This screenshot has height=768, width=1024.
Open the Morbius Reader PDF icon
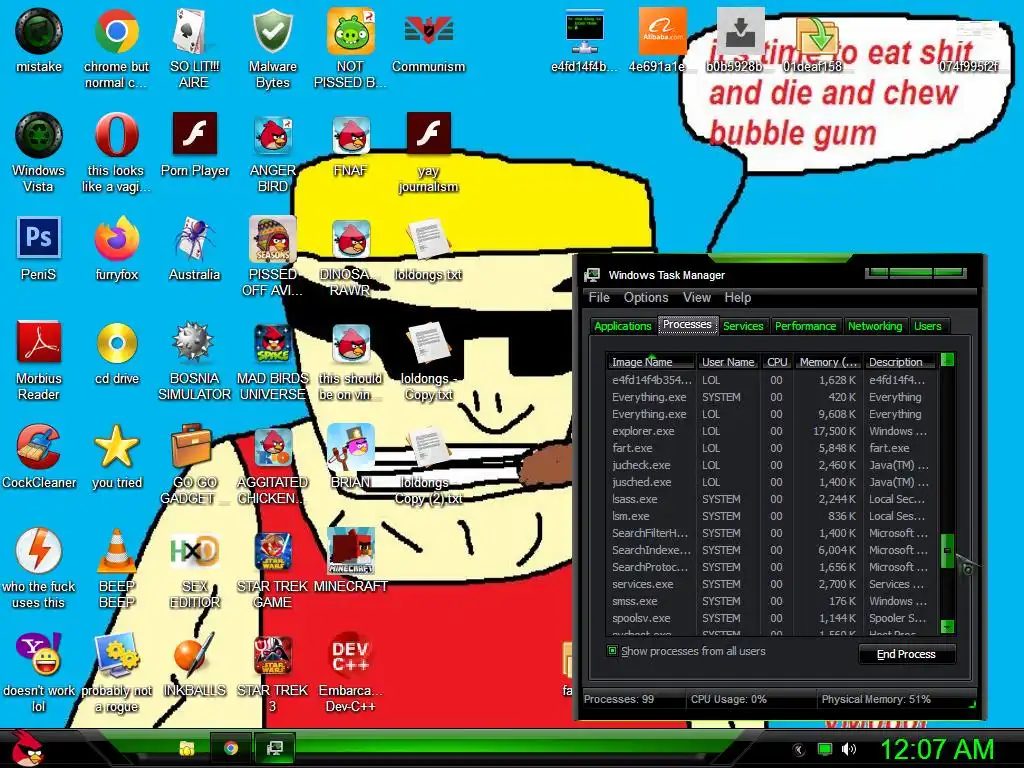point(39,360)
